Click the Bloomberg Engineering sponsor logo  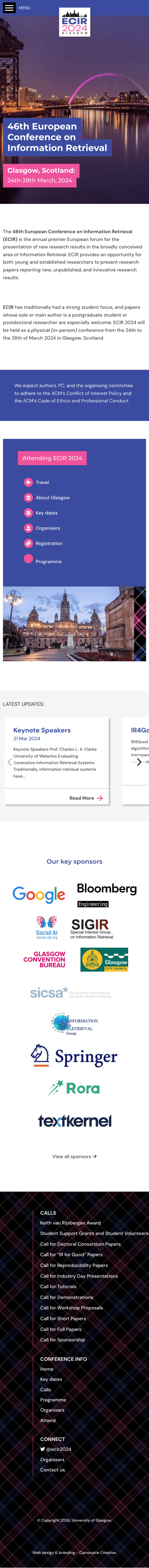(107, 895)
